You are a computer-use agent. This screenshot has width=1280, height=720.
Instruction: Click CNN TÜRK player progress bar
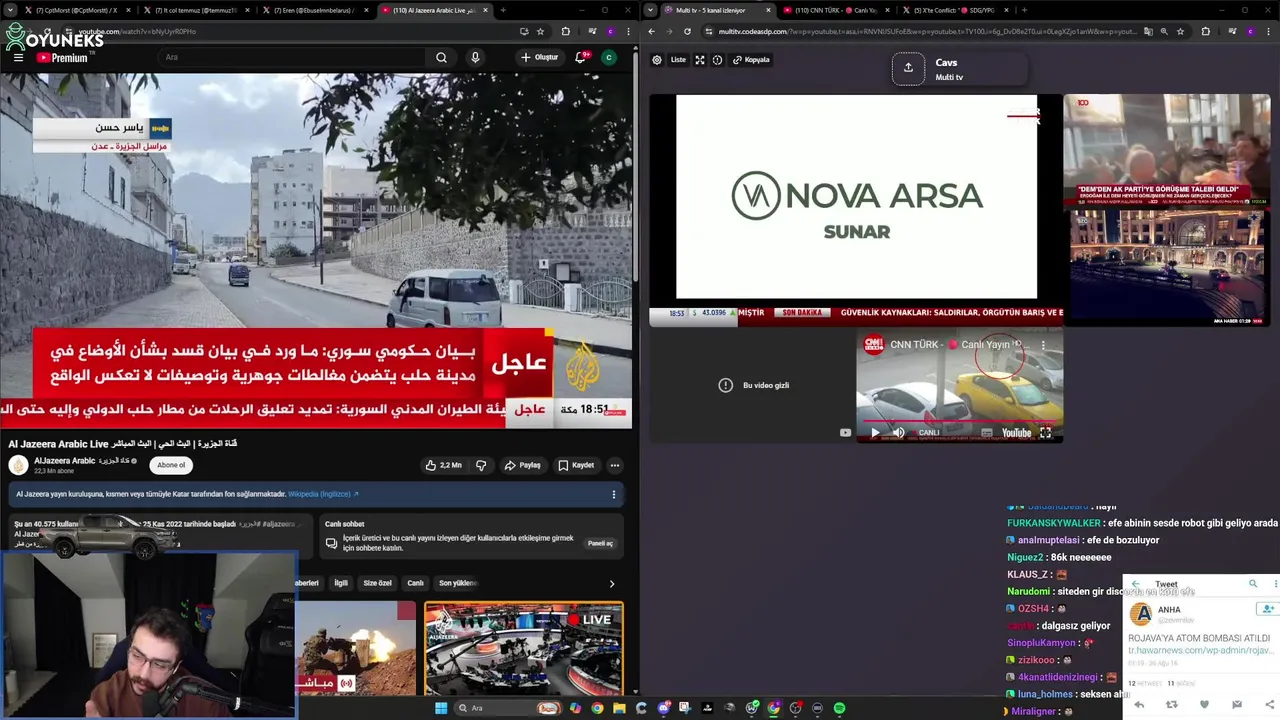[x=960, y=421]
